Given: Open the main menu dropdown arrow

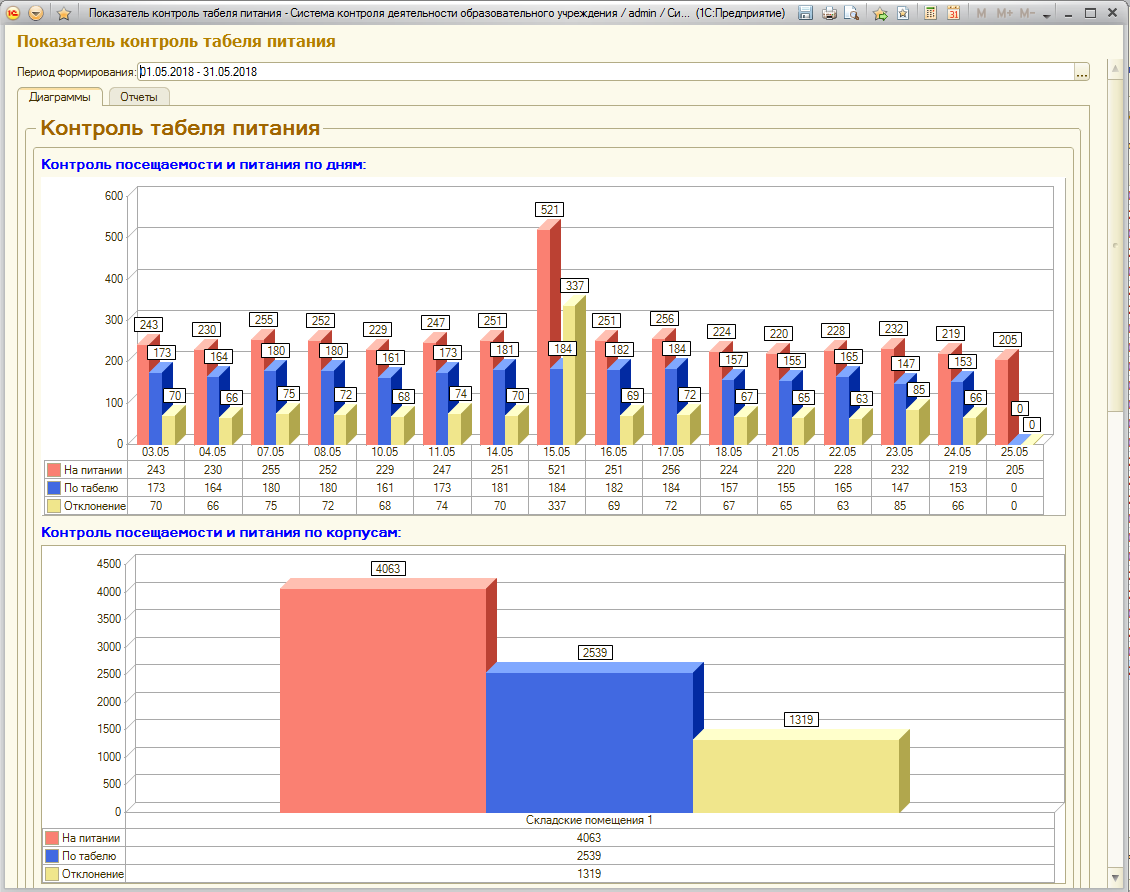Looking at the screenshot, I should pyautogui.click(x=36, y=13).
